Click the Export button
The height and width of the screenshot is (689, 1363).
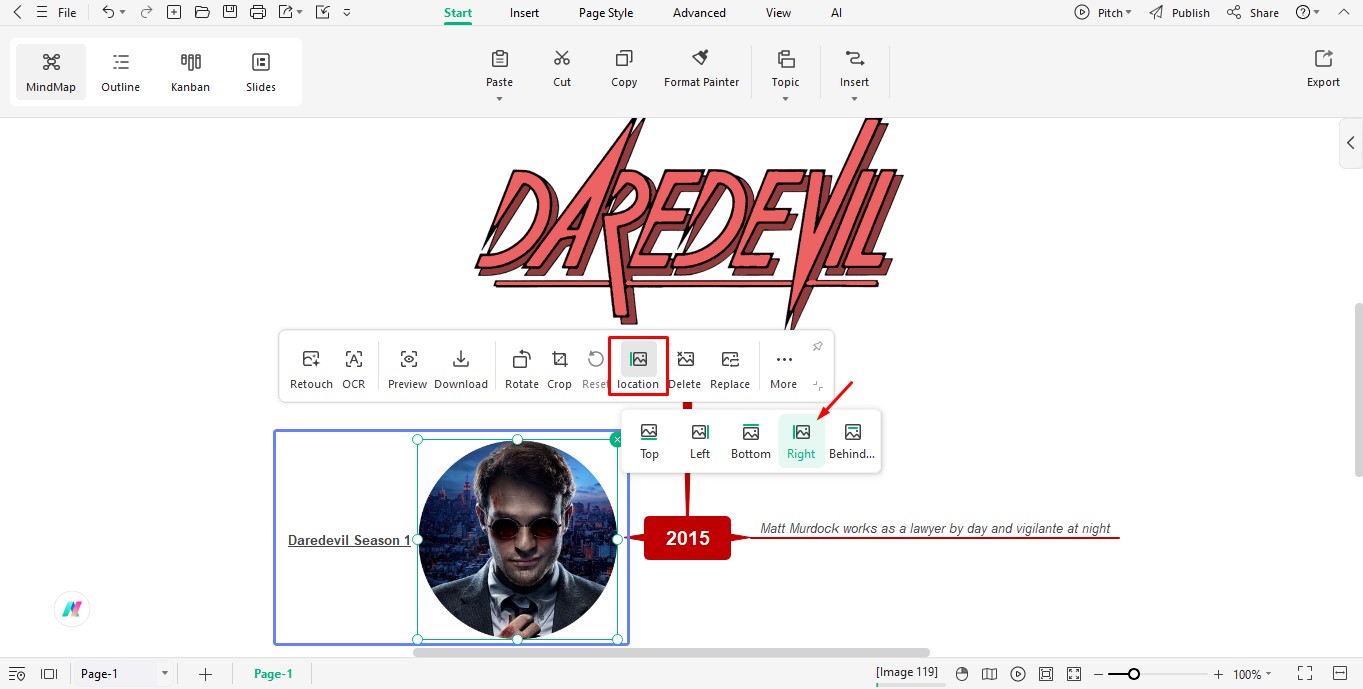pyautogui.click(x=1323, y=68)
